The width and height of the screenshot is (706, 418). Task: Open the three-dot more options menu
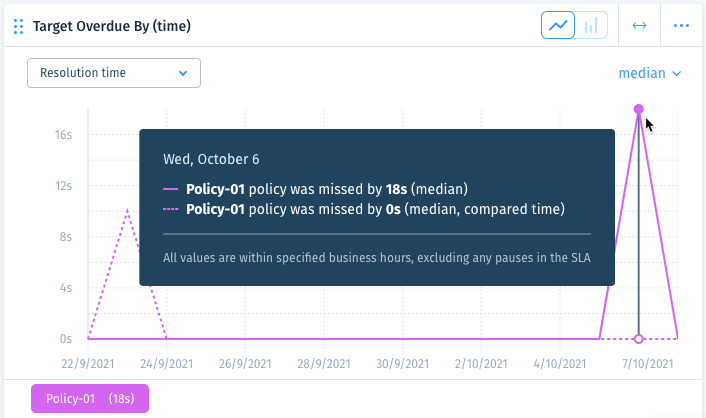click(x=681, y=26)
